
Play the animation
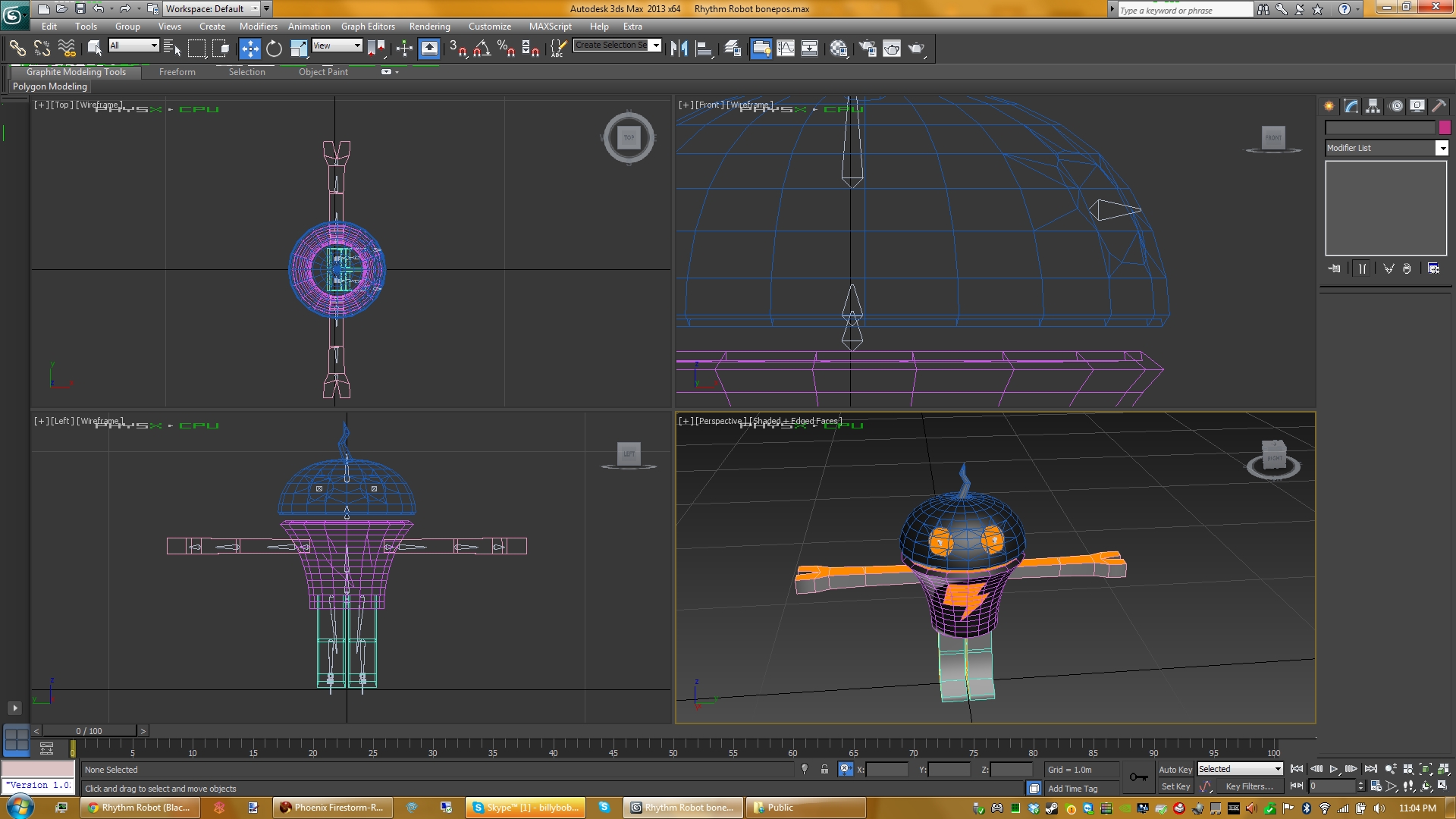1333,769
